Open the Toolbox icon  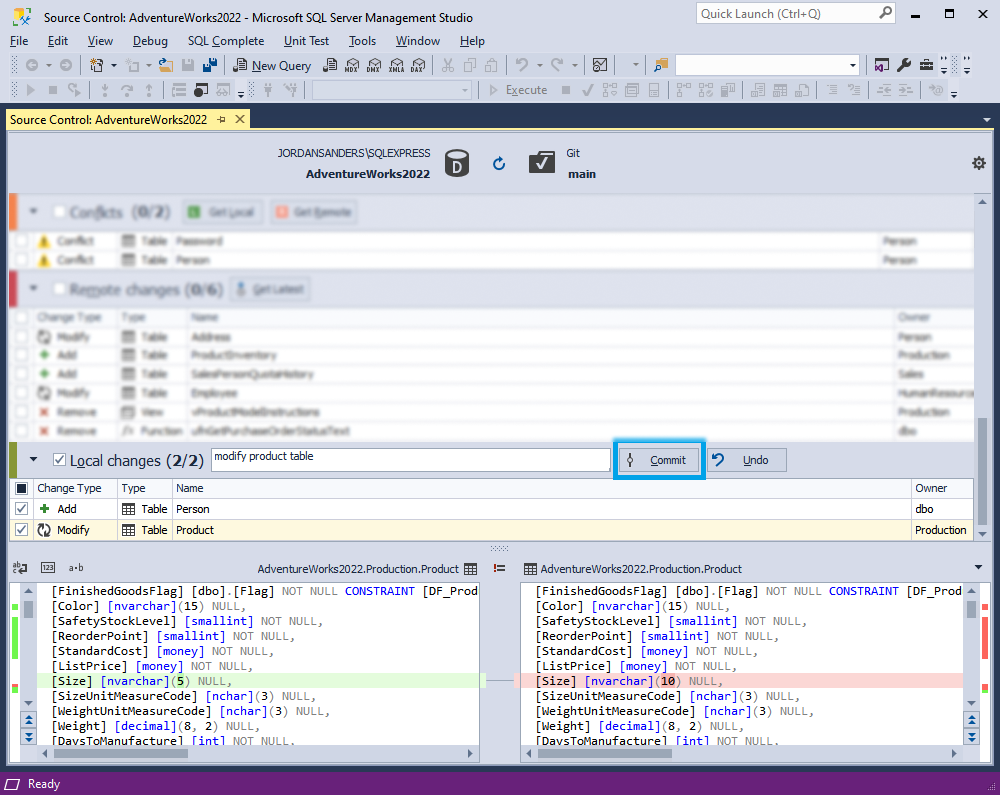click(x=926, y=65)
